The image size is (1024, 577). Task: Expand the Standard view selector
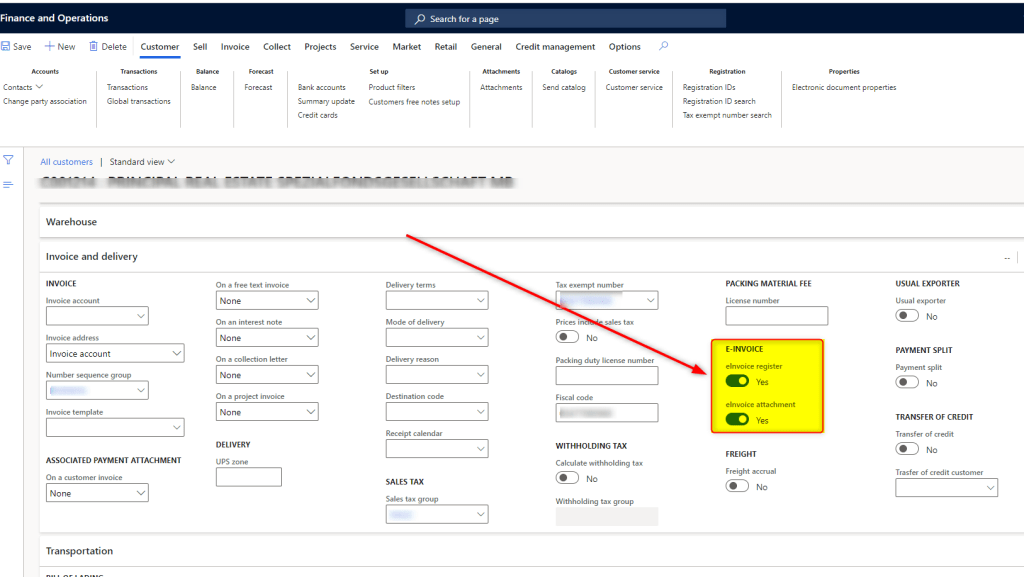142,162
